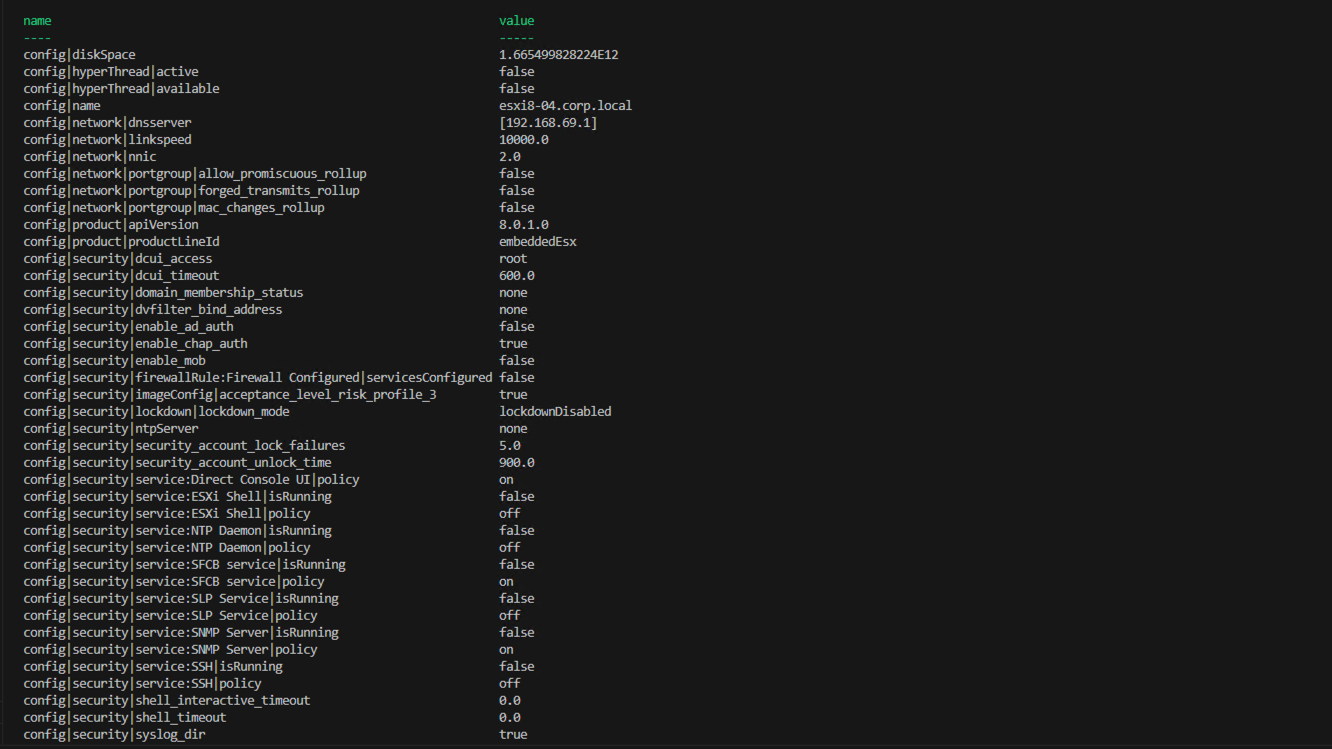This screenshot has height=749, width=1332.
Task: Click the 'value' column header
Action: (516, 20)
